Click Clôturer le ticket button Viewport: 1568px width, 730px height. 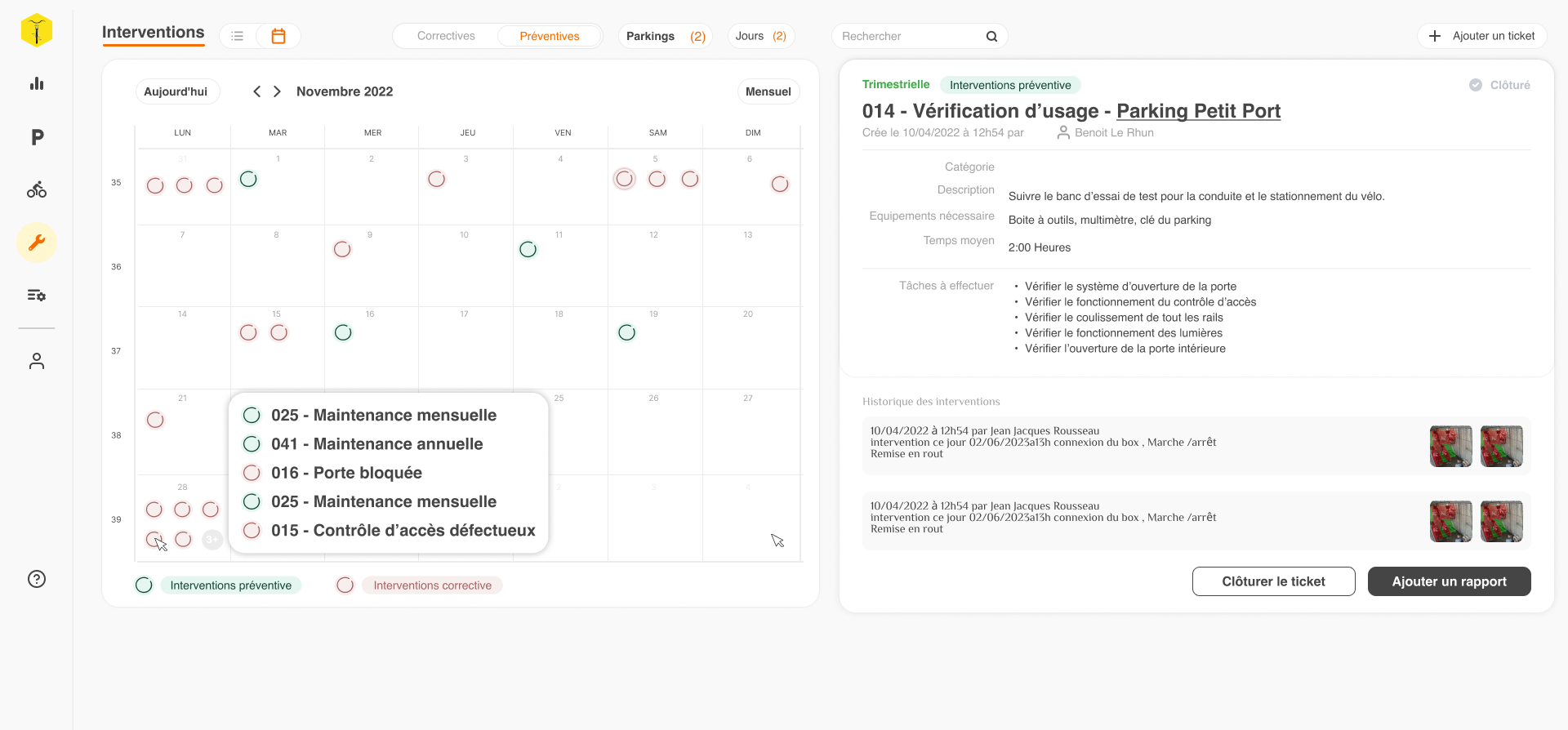click(x=1274, y=581)
